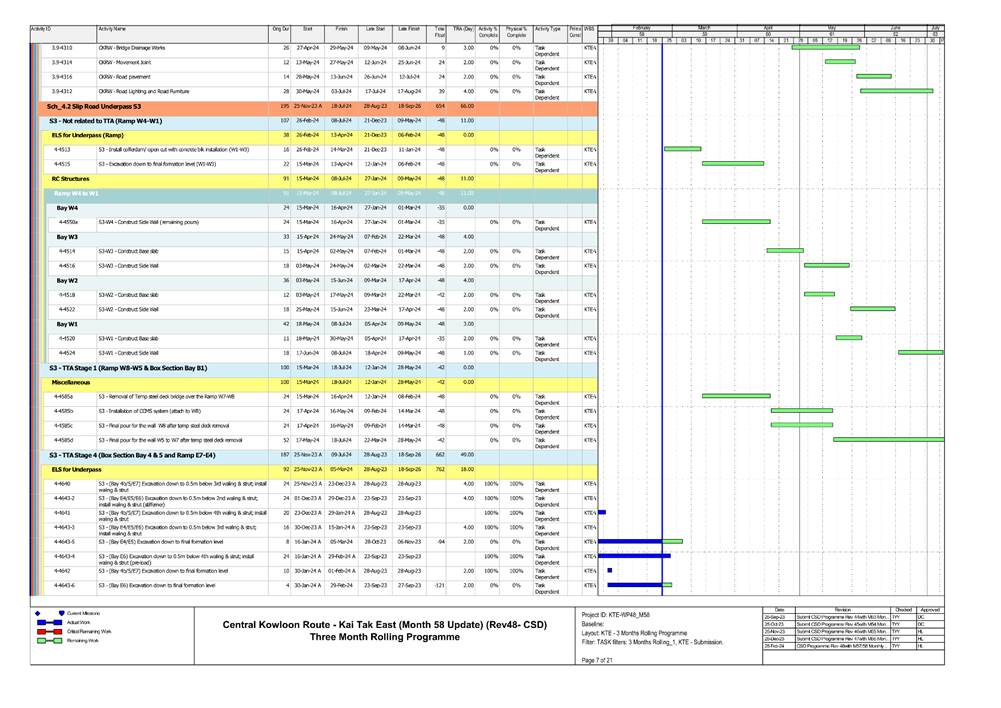This screenshot has height=708, width=1001.
Task: Select row S3 - Installation of CDMS system
Action: (x=150, y=410)
